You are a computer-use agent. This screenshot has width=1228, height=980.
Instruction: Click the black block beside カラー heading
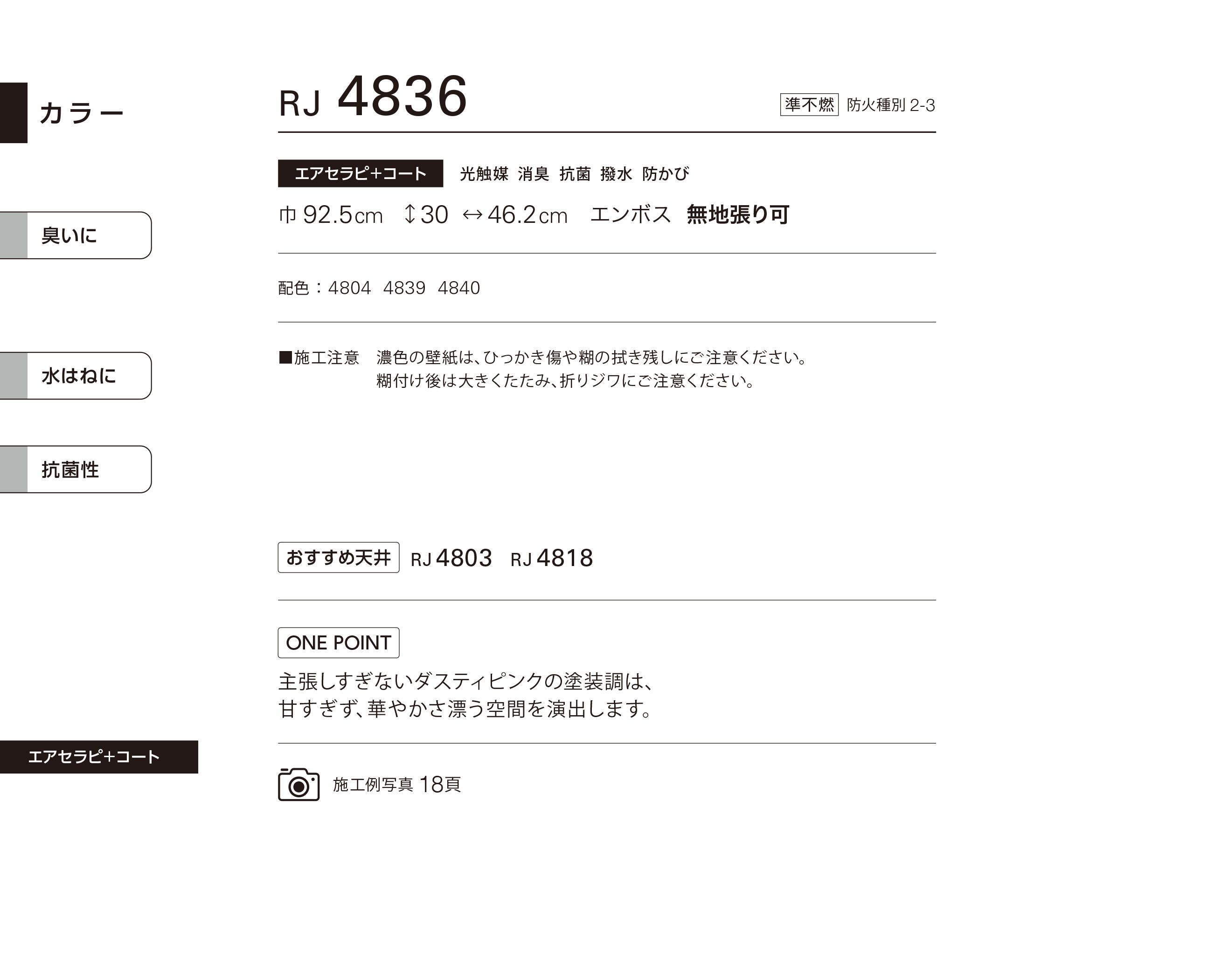[x=14, y=113]
